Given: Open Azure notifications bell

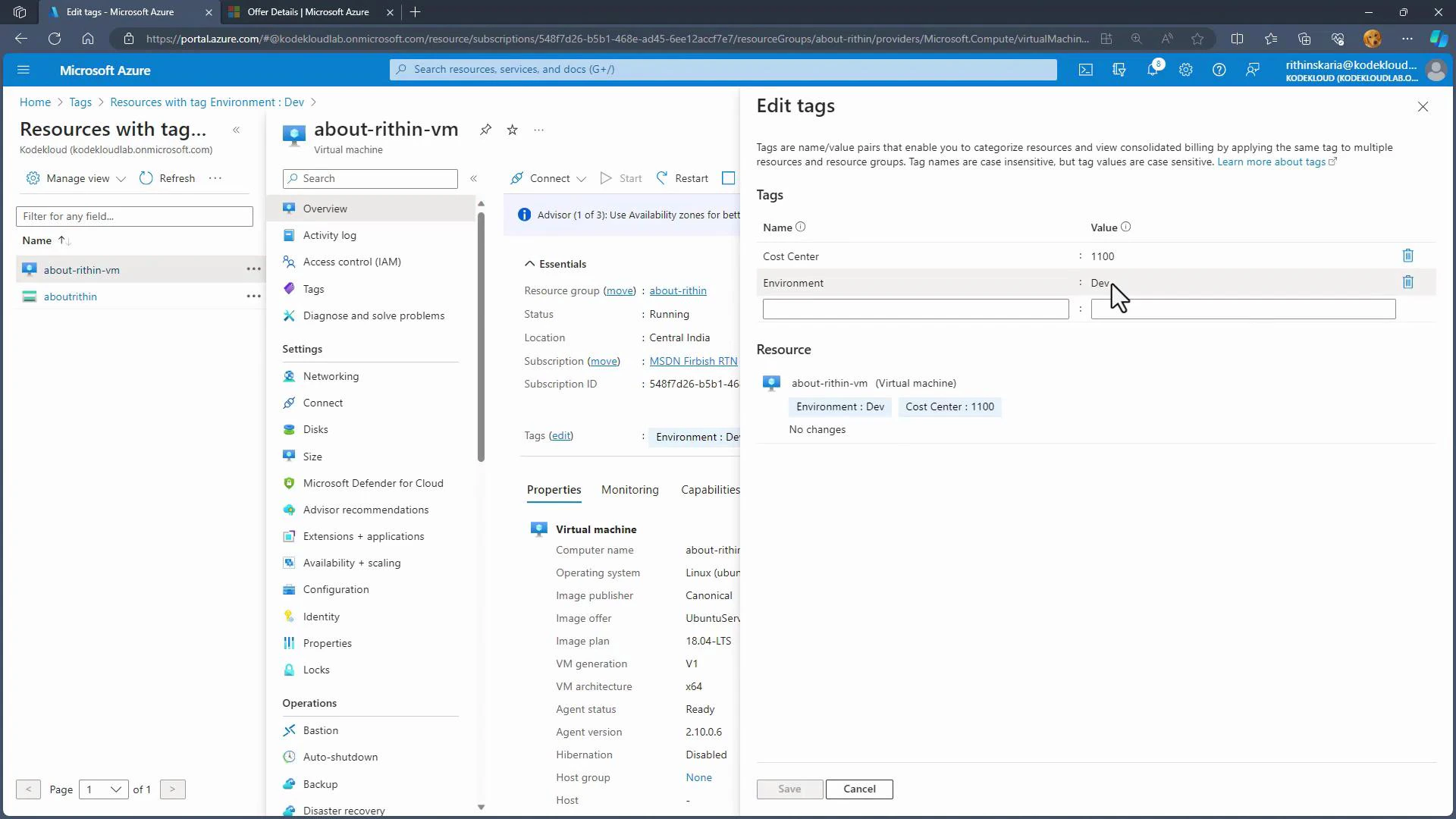Looking at the screenshot, I should [1152, 69].
